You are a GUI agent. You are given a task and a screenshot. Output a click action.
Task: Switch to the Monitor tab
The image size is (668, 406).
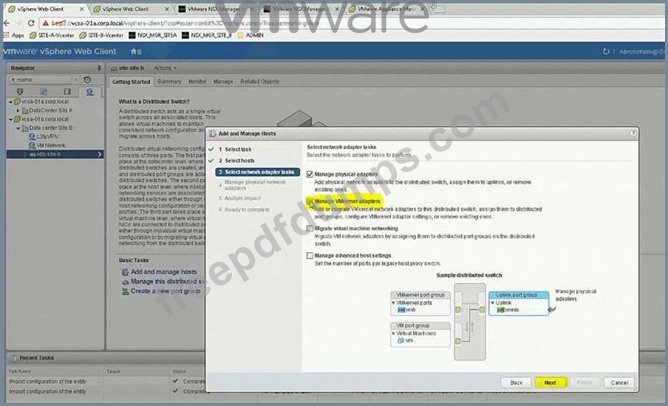[197, 81]
